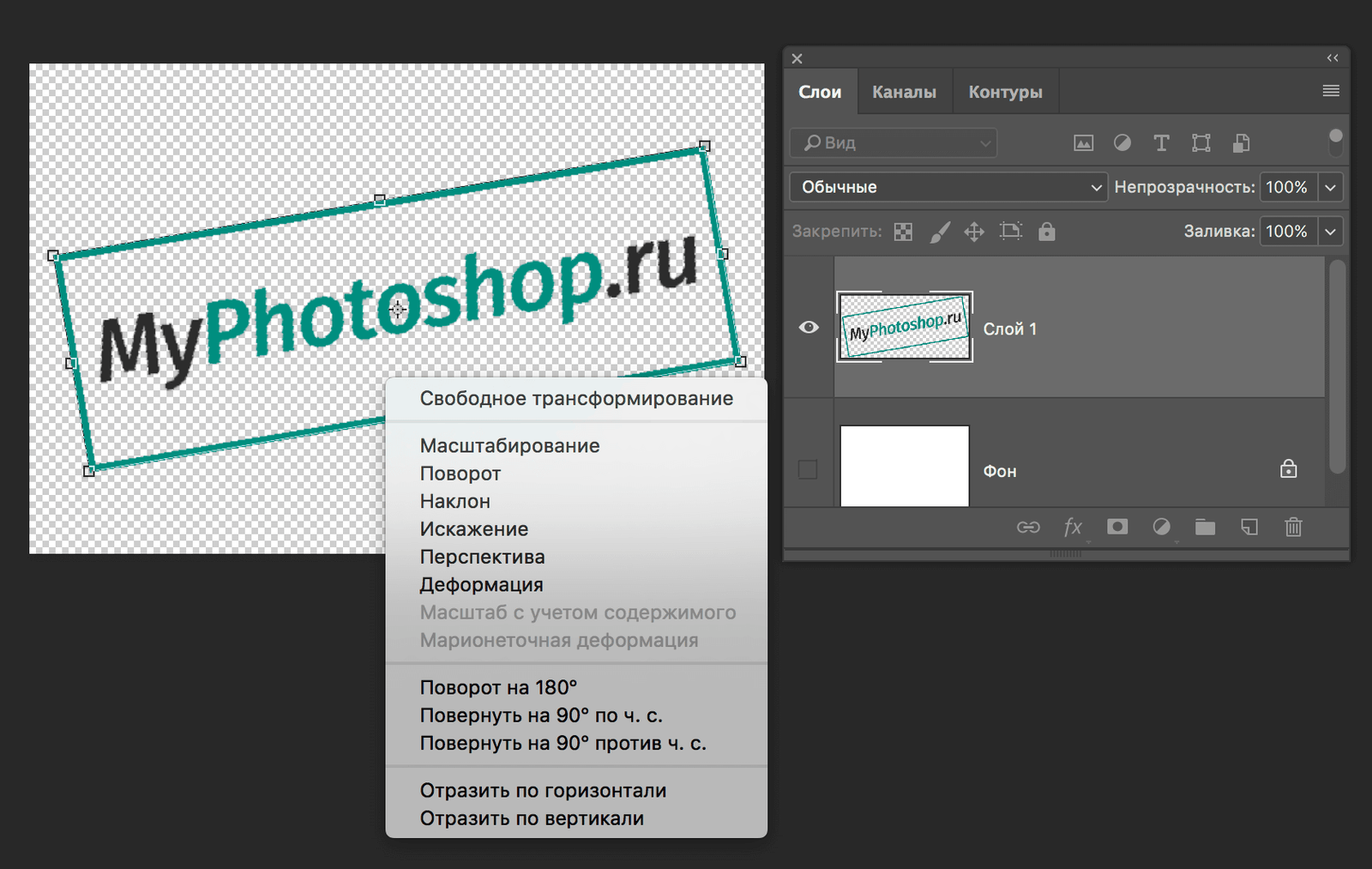1372x869 pixels.
Task: Filter layers by text with the T icon
Action: [1161, 142]
